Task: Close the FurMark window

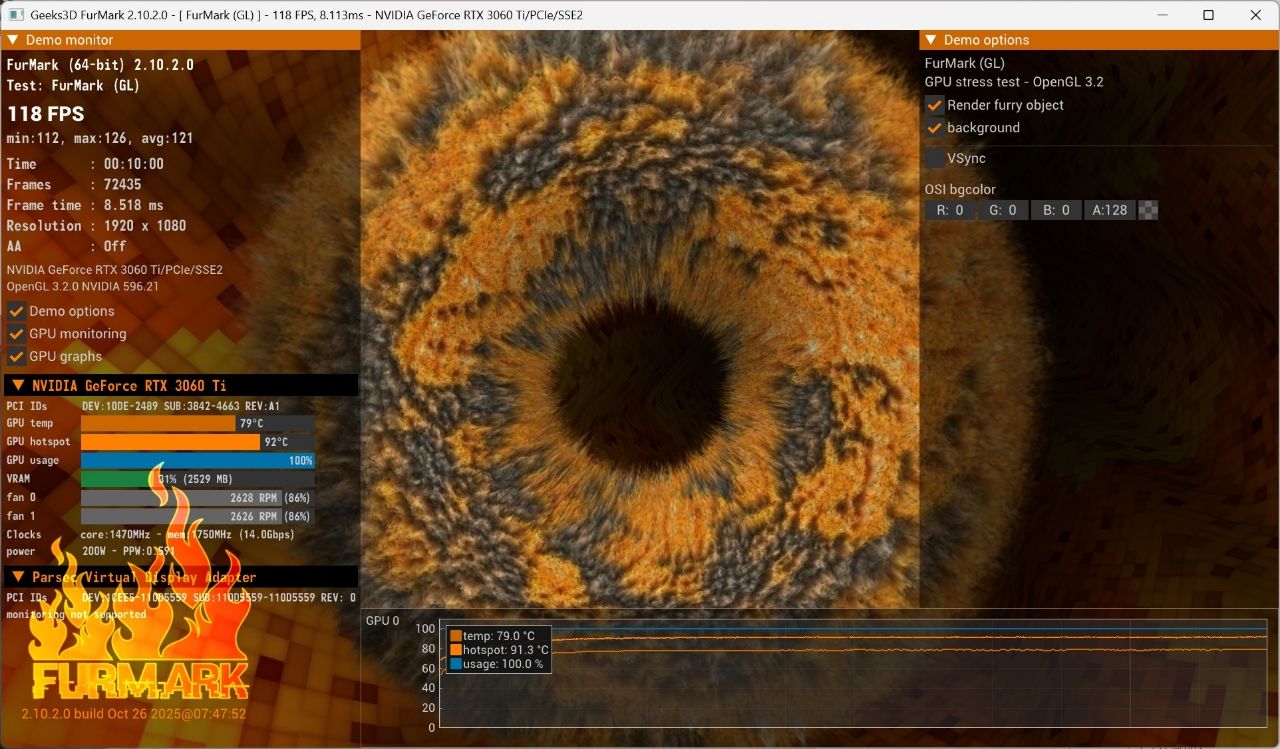Action: click(1255, 15)
